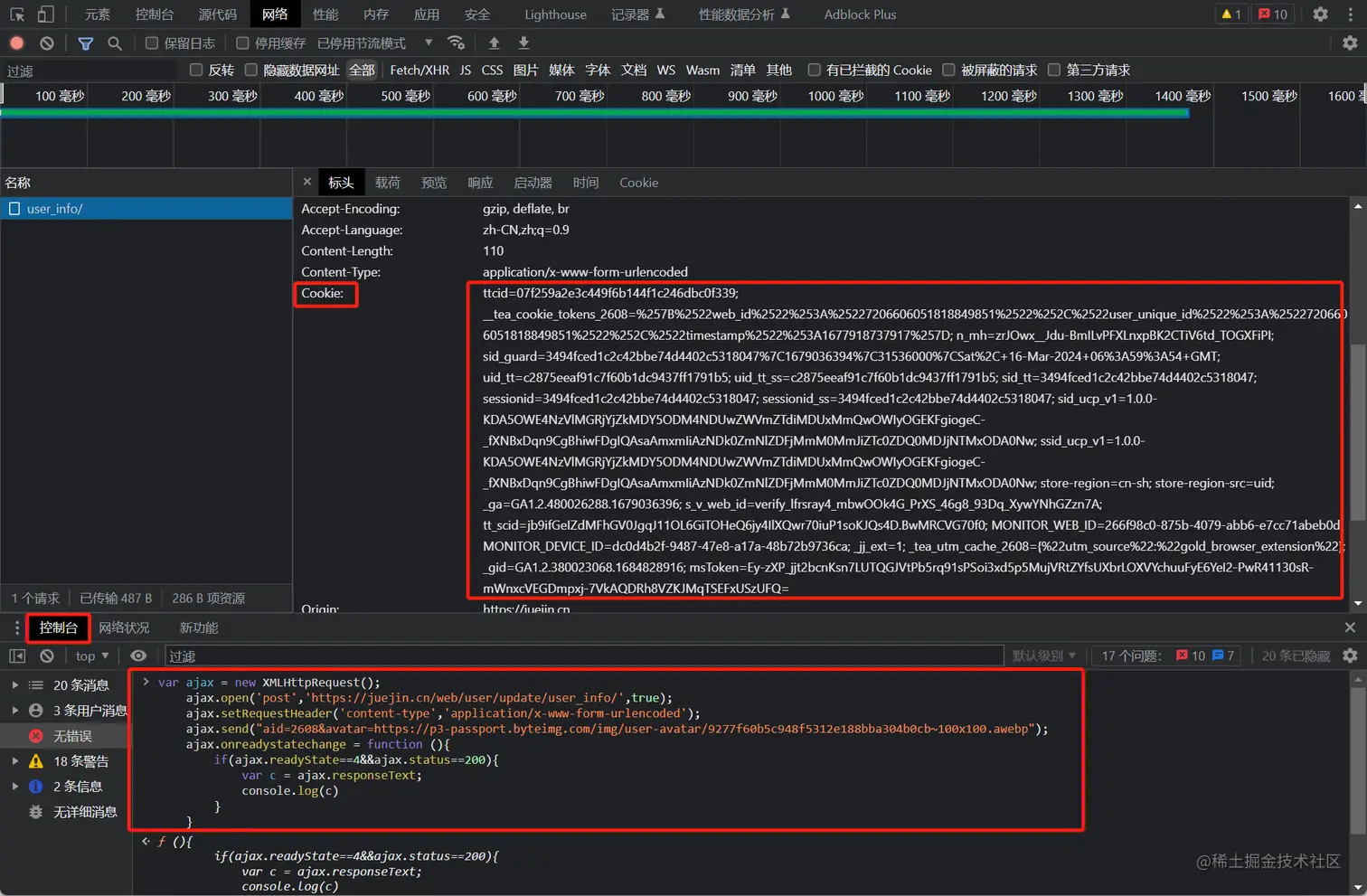1367x896 pixels.
Task: Toggle the device toolbar icon
Action: click(x=45, y=14)
